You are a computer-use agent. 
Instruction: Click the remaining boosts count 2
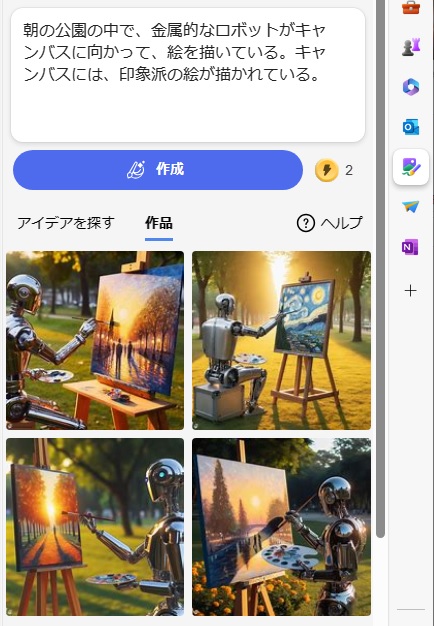point(349,170)
